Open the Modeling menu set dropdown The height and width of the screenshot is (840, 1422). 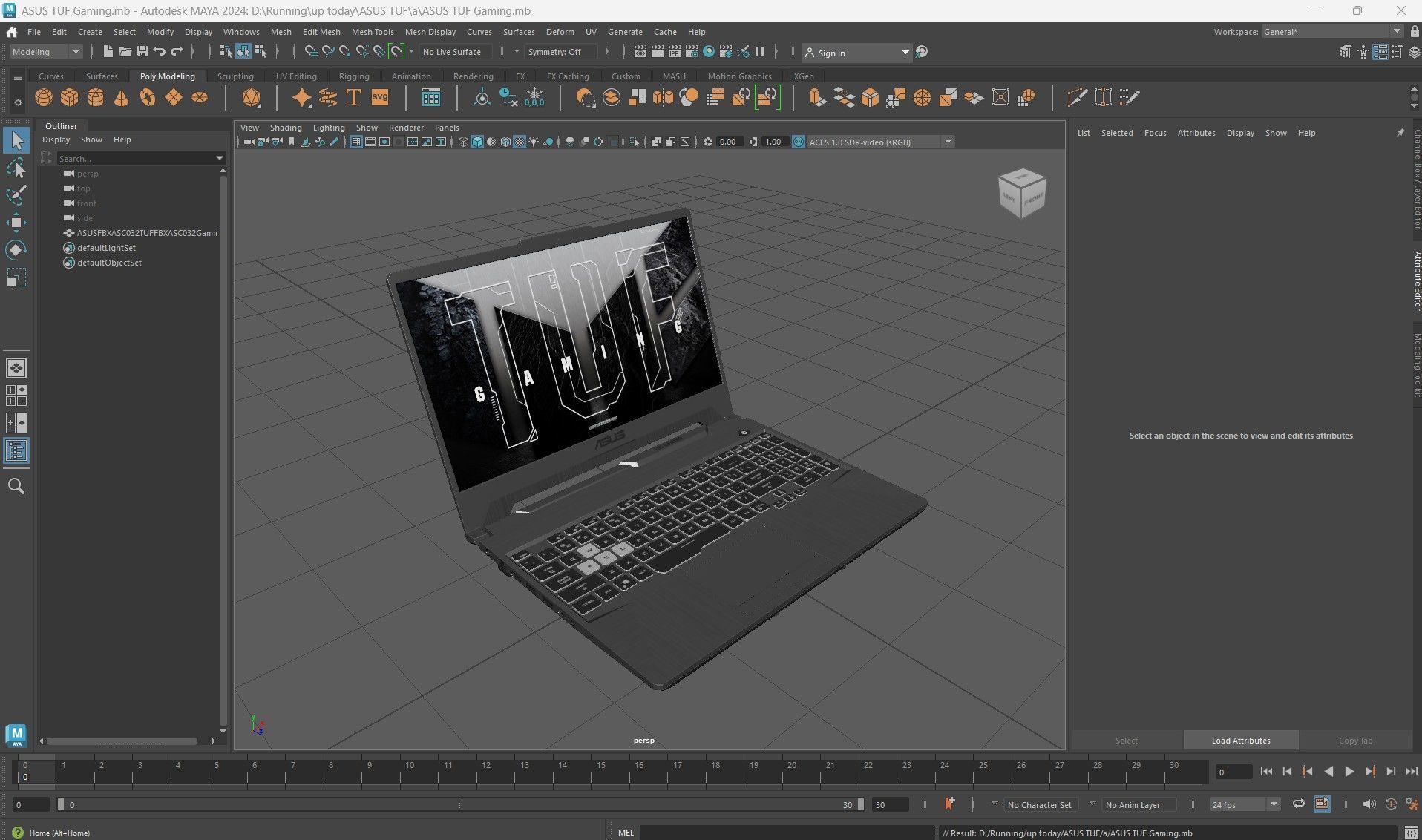click(x=46, y=52)
